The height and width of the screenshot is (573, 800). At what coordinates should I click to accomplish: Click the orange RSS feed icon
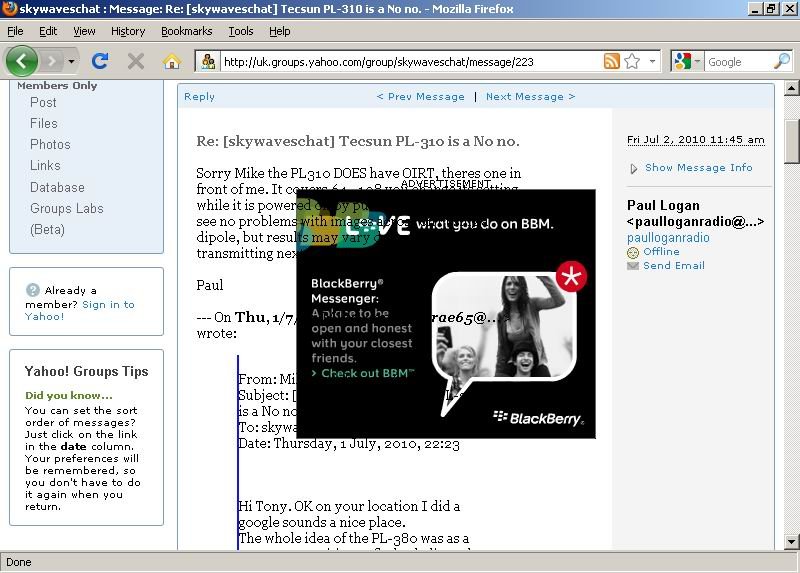coord(611,61)
